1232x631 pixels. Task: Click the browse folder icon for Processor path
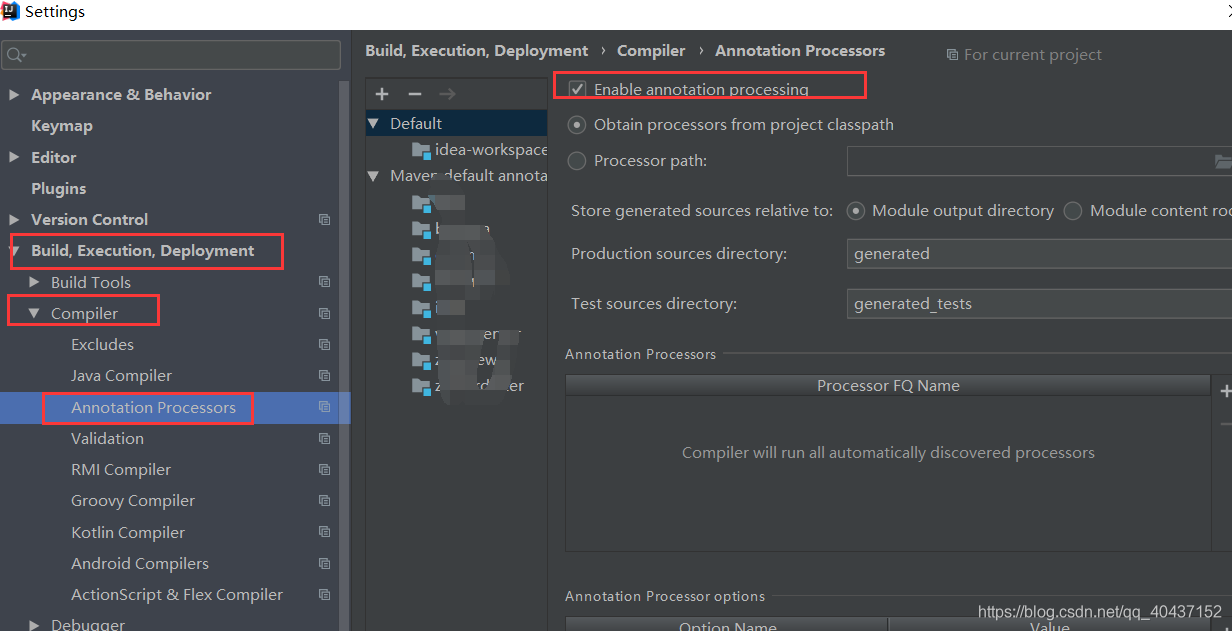(x=1223, y=161)
